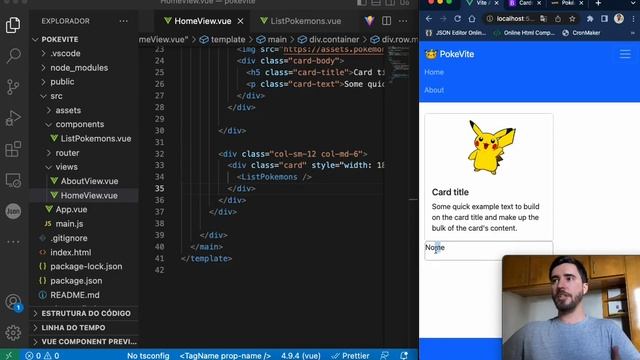Switch to the Vite browser tab
The height and width of the screenshot is (360, 640).
click(482, 3)
